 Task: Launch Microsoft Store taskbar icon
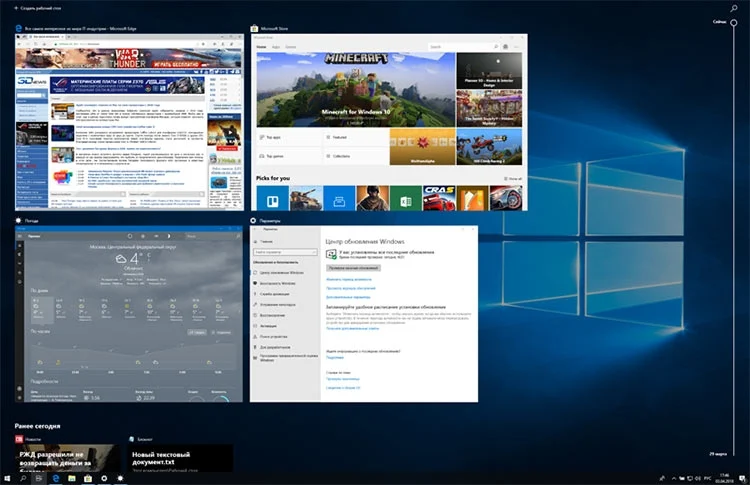point(88,478)
